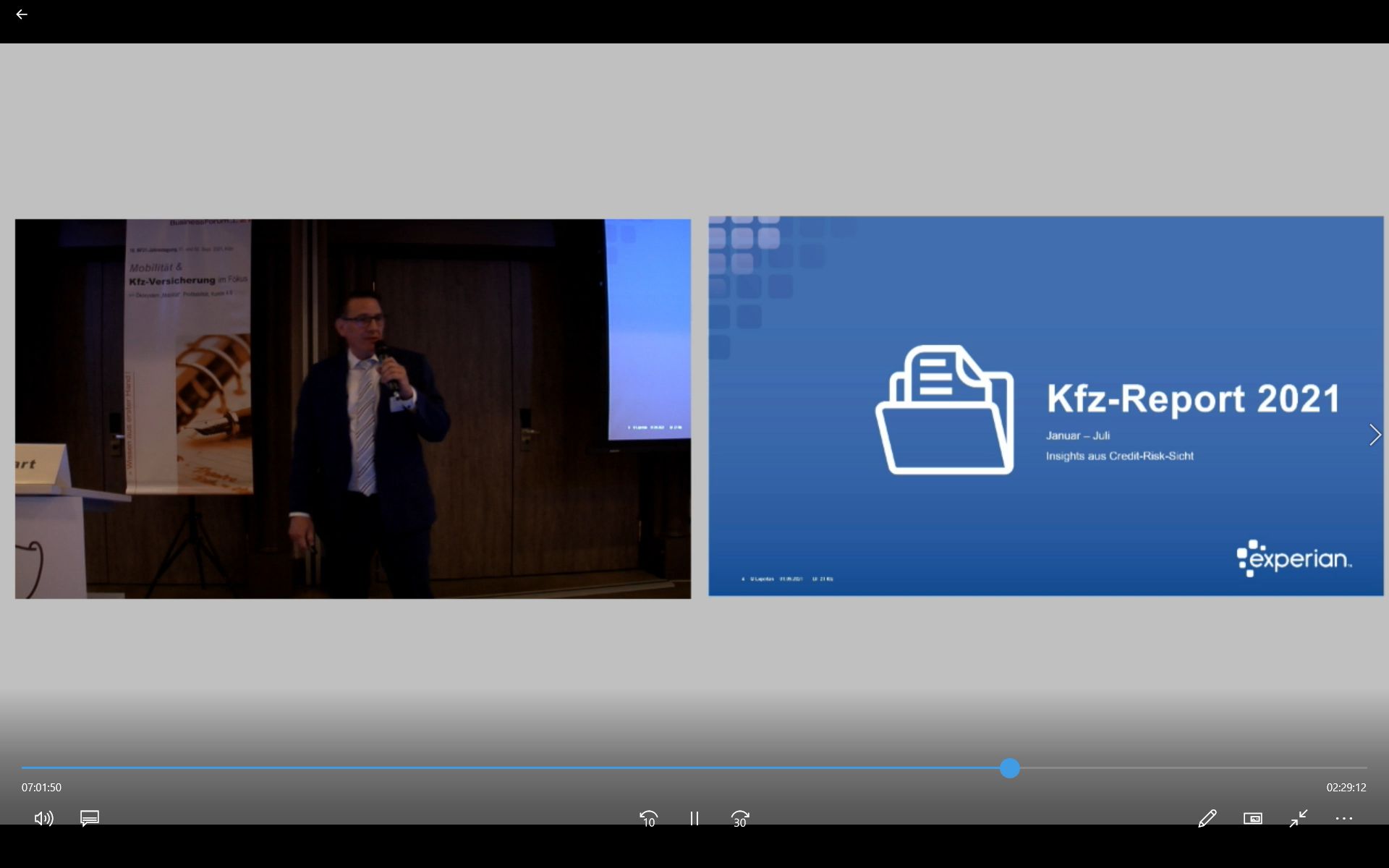Click the blue seek bar handle
This screenshot has height=868, width=1389.
1010,768
